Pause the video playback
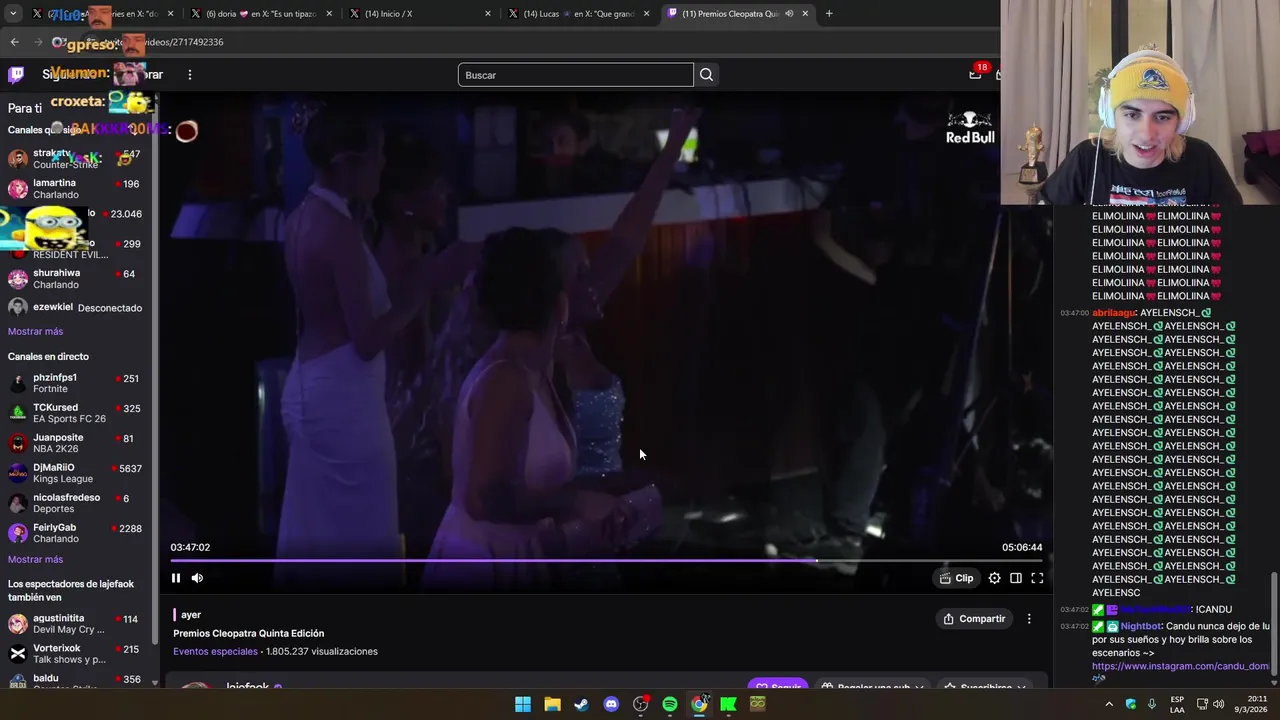 point(176,578)
